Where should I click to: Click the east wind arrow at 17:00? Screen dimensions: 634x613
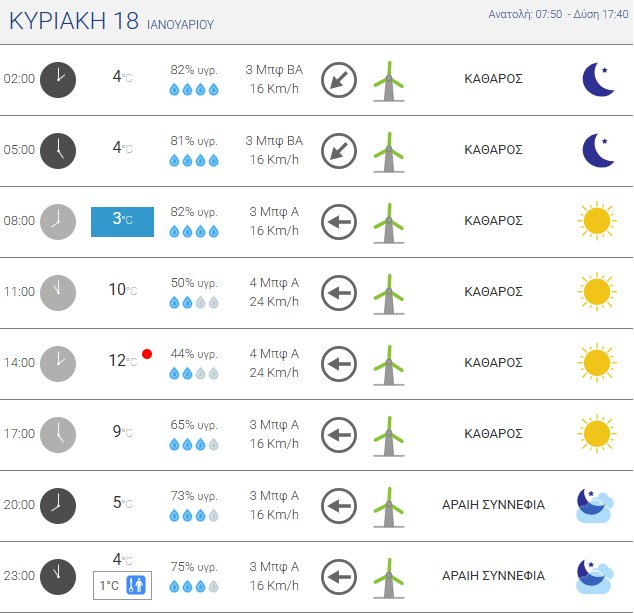click(x=339, y=434)
